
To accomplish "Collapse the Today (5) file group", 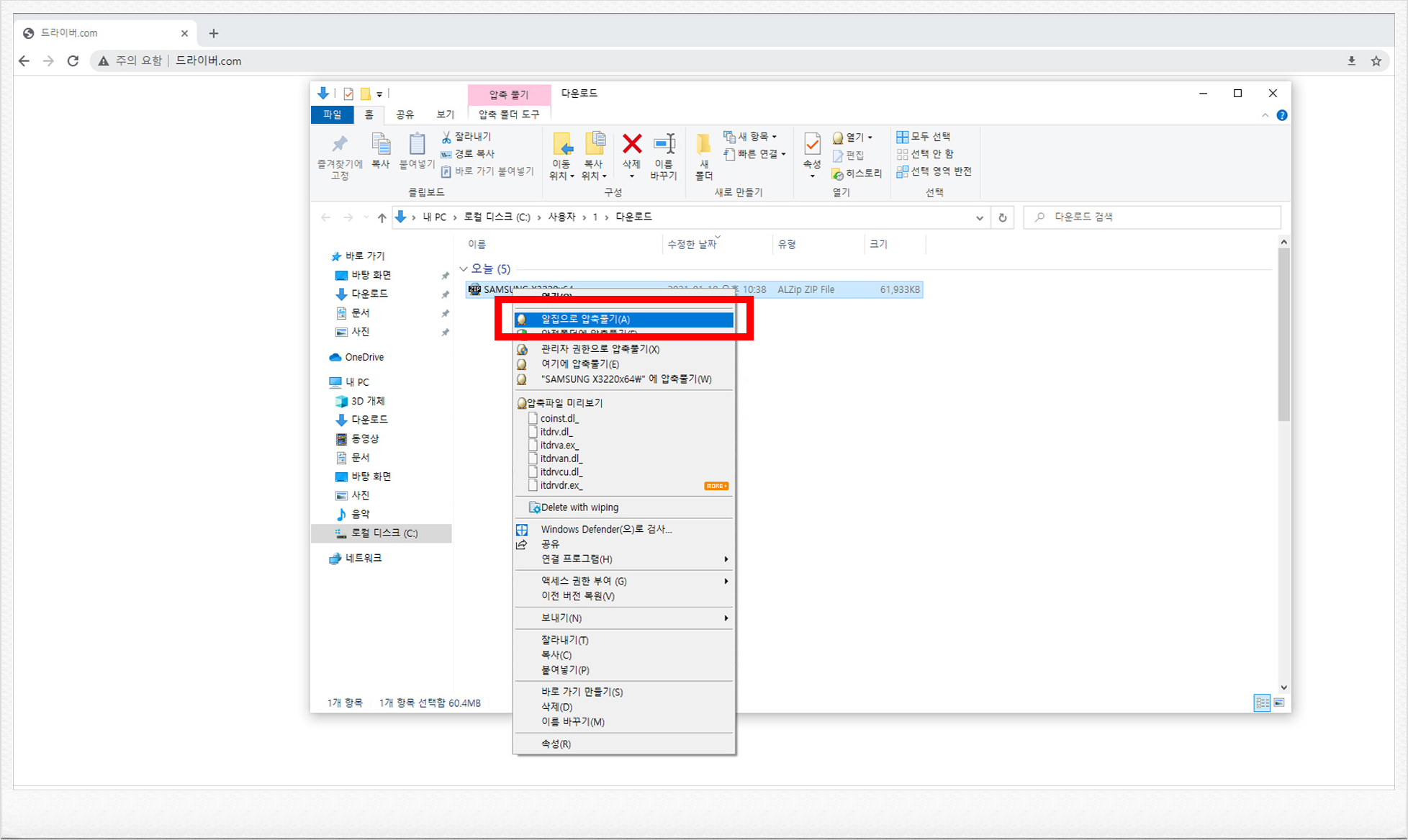I will [x=464, y=269].
